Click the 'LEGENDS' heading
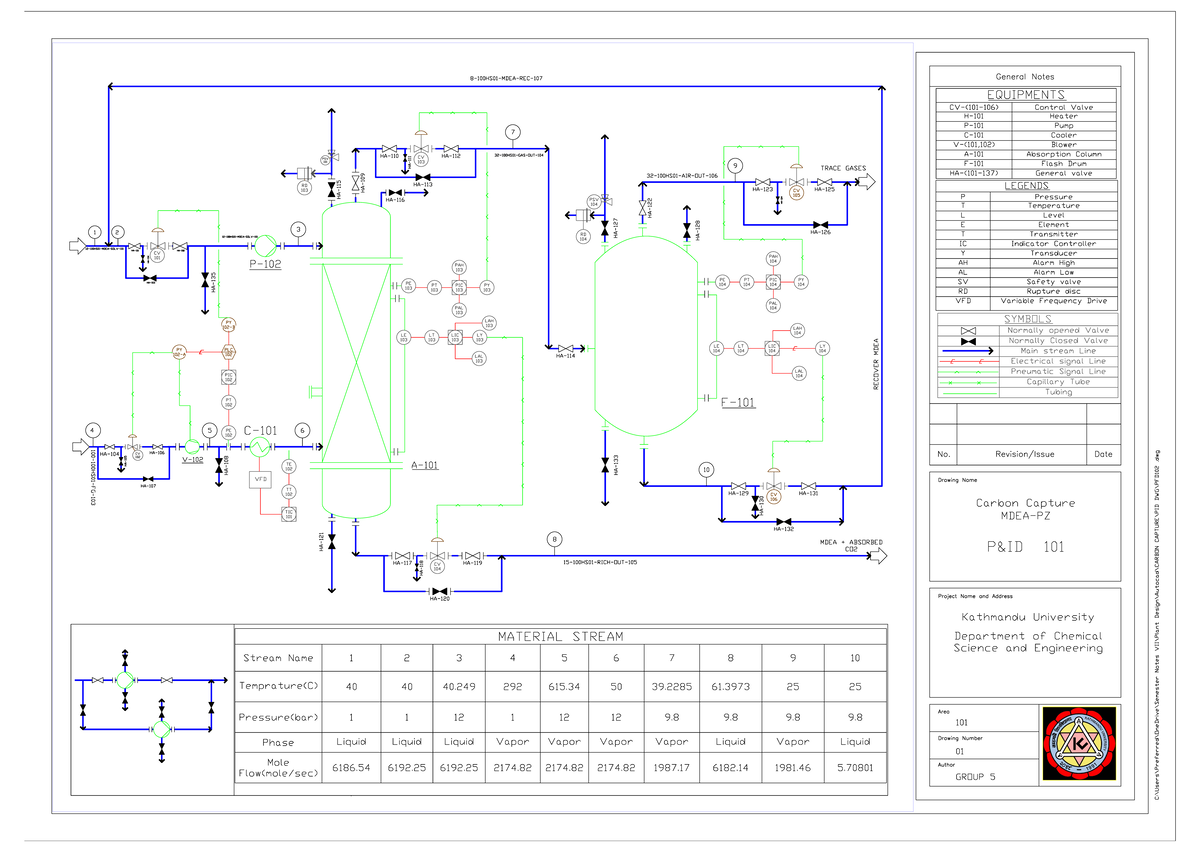 point(1027,186)
